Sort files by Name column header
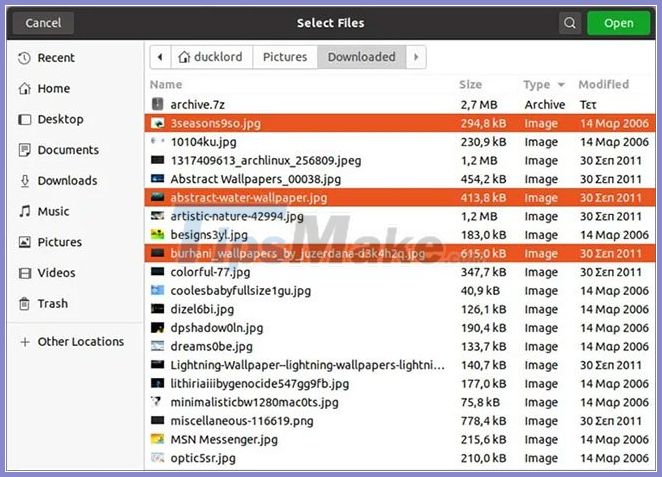This screenshot has height=477, width=662. coord(166,84)
